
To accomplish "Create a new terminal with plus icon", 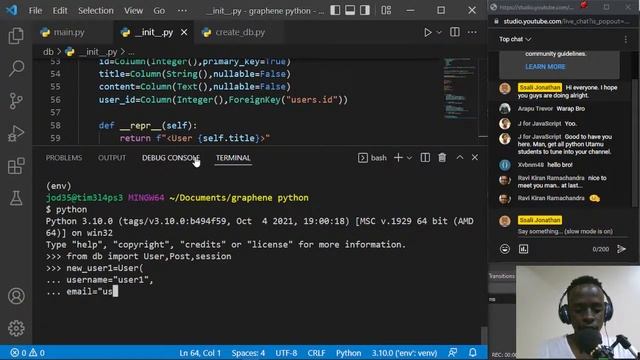I will tap(398, 158).
